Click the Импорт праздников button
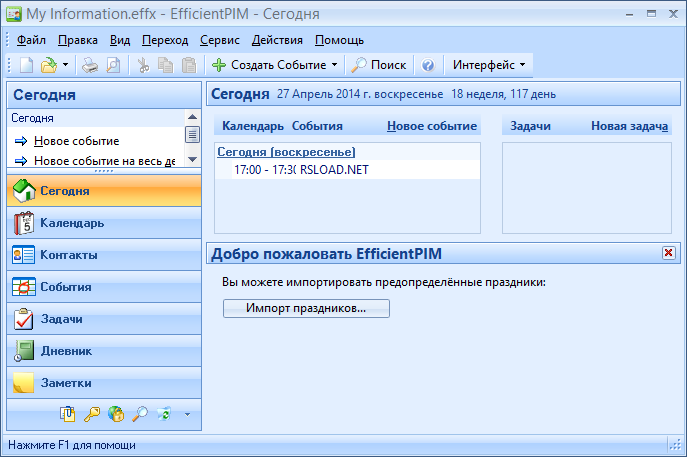Image resolution: width=687 pixels, height=457 pixels. tap(306, 308)
